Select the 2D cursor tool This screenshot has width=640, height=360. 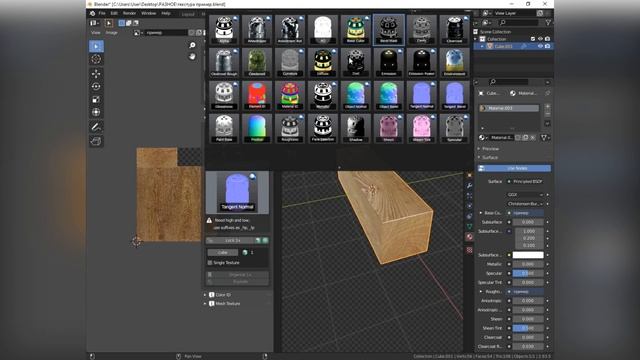(96, 59)
